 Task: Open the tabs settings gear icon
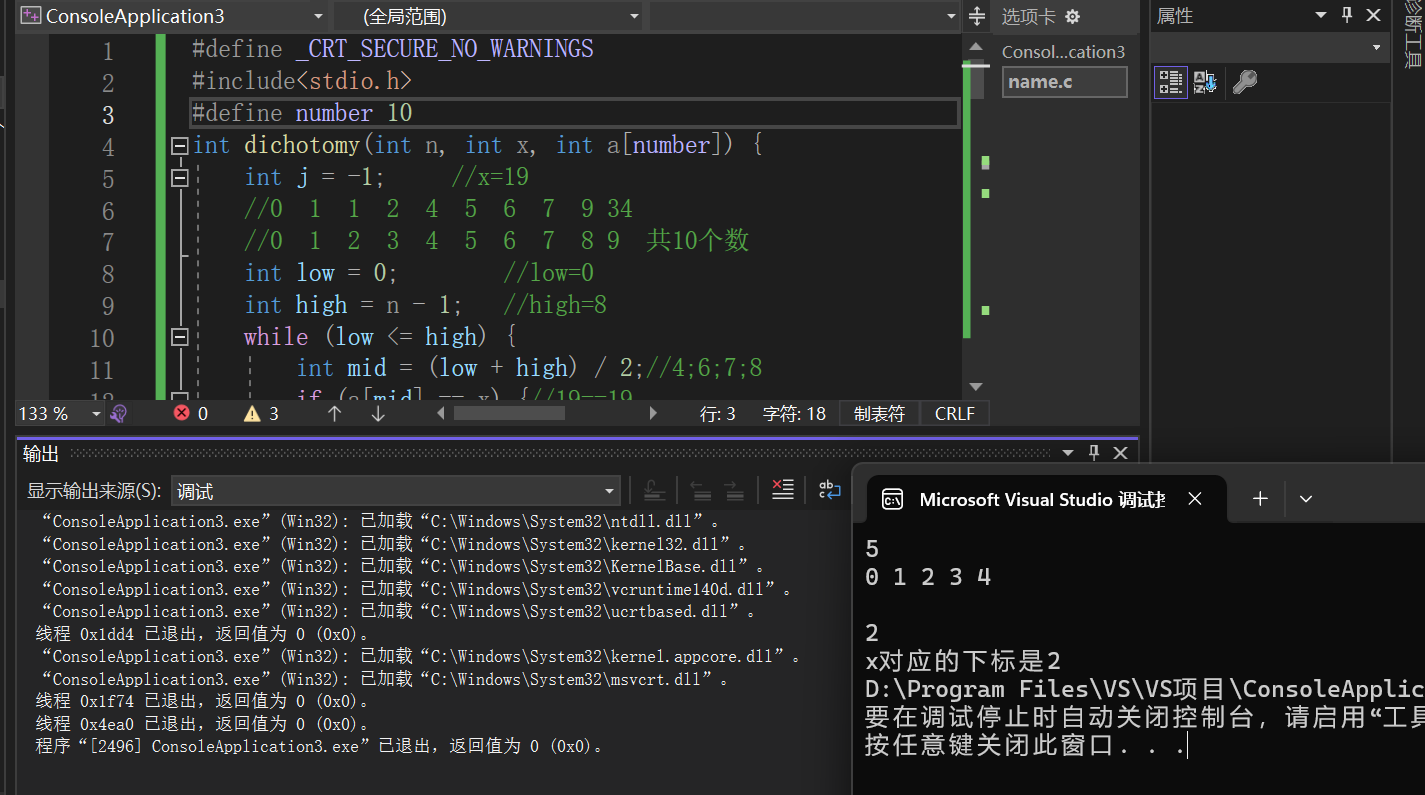1073,16
